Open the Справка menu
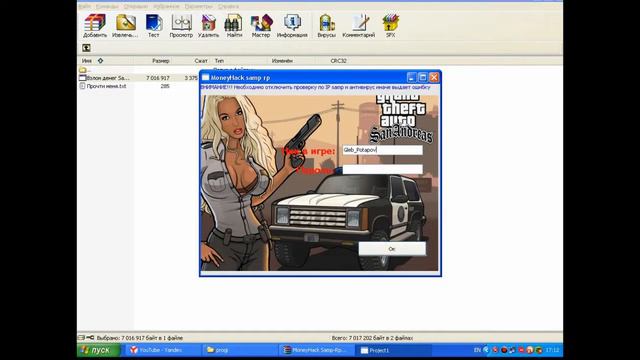This screenshot has height=360, width=640. (228, 7)
